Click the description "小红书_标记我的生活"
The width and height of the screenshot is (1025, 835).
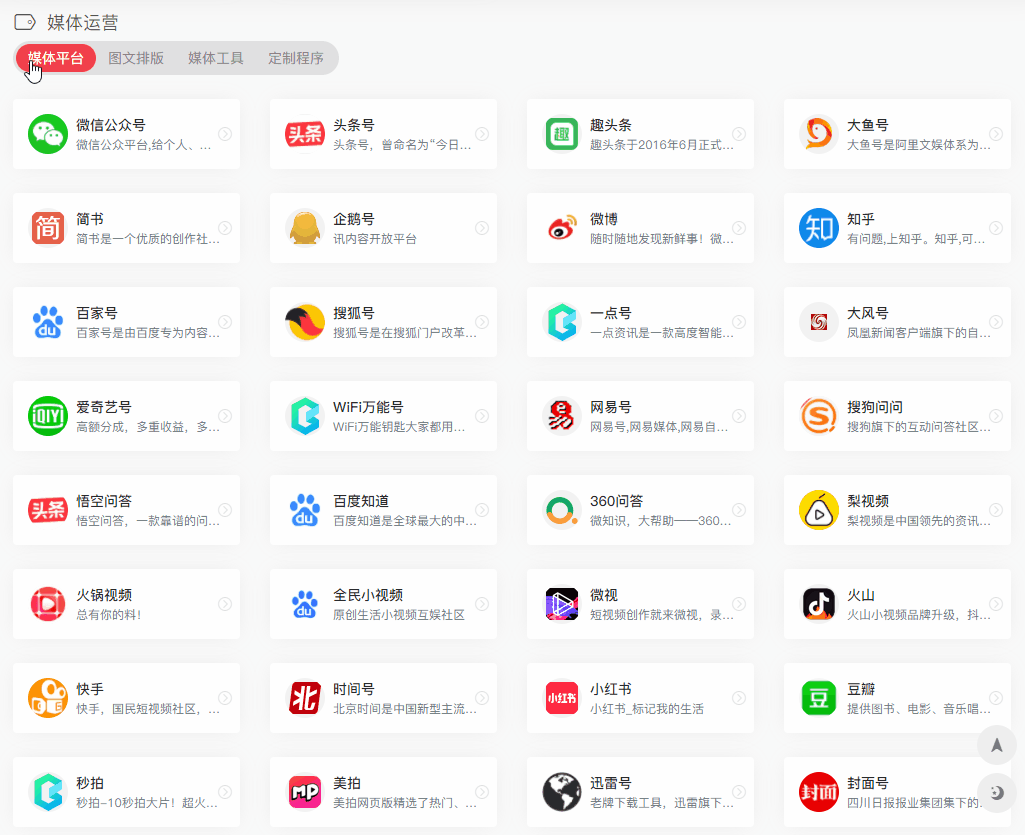tap(647, 709)
